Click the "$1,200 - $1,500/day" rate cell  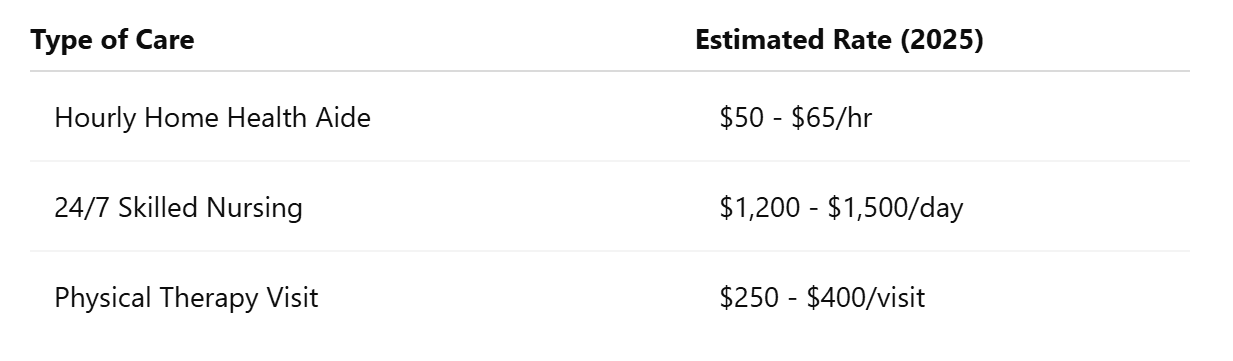[x=841, y=208]
